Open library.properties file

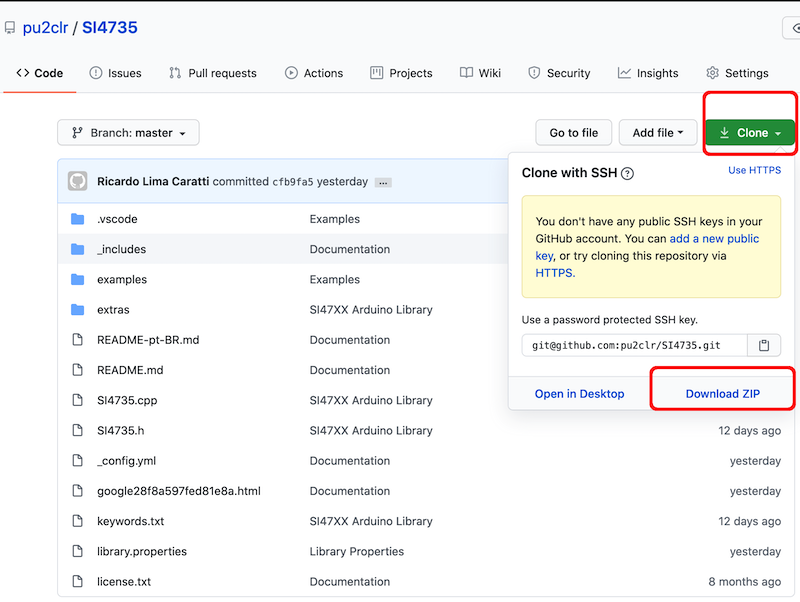click(142, 551)
